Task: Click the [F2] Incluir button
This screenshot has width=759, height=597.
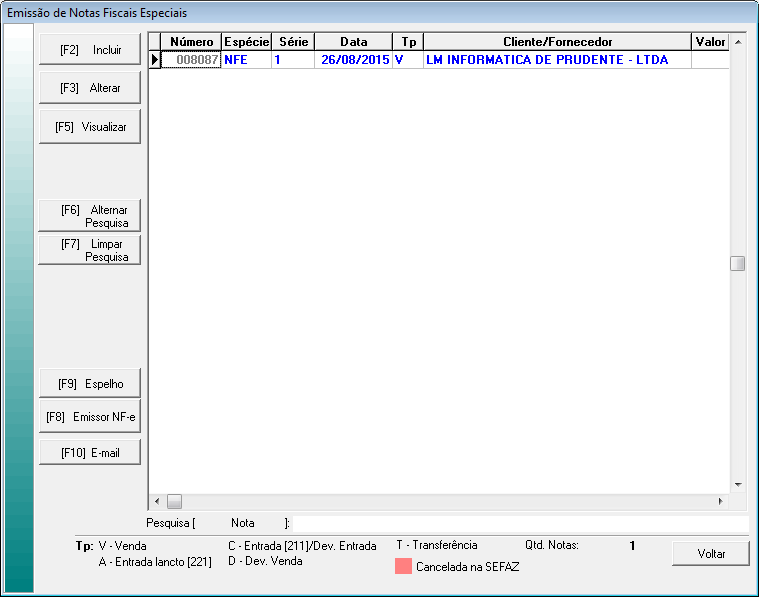Action: (90, 49)
